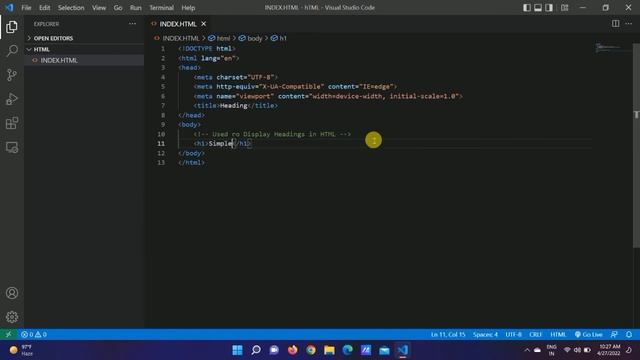Open notifications bell in status bar
This screenshot has width=640, height=360.
pos(629,334)
